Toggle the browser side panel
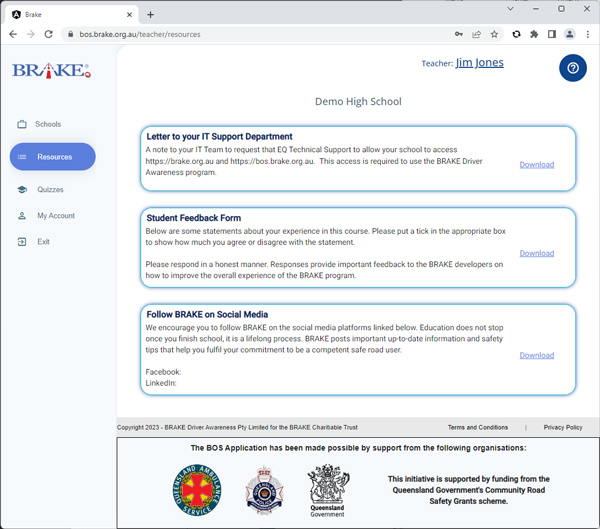The image size is (600, 529). 551,34
